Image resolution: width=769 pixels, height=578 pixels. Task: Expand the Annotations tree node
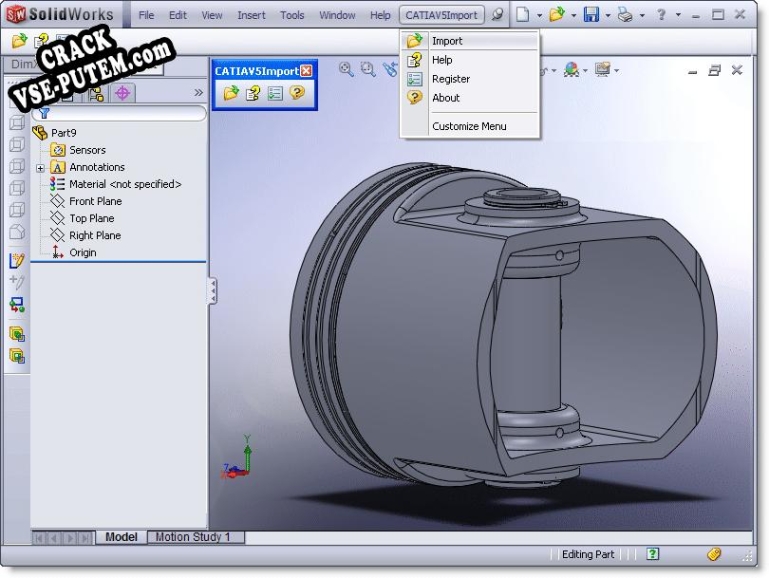coord(40,168)
